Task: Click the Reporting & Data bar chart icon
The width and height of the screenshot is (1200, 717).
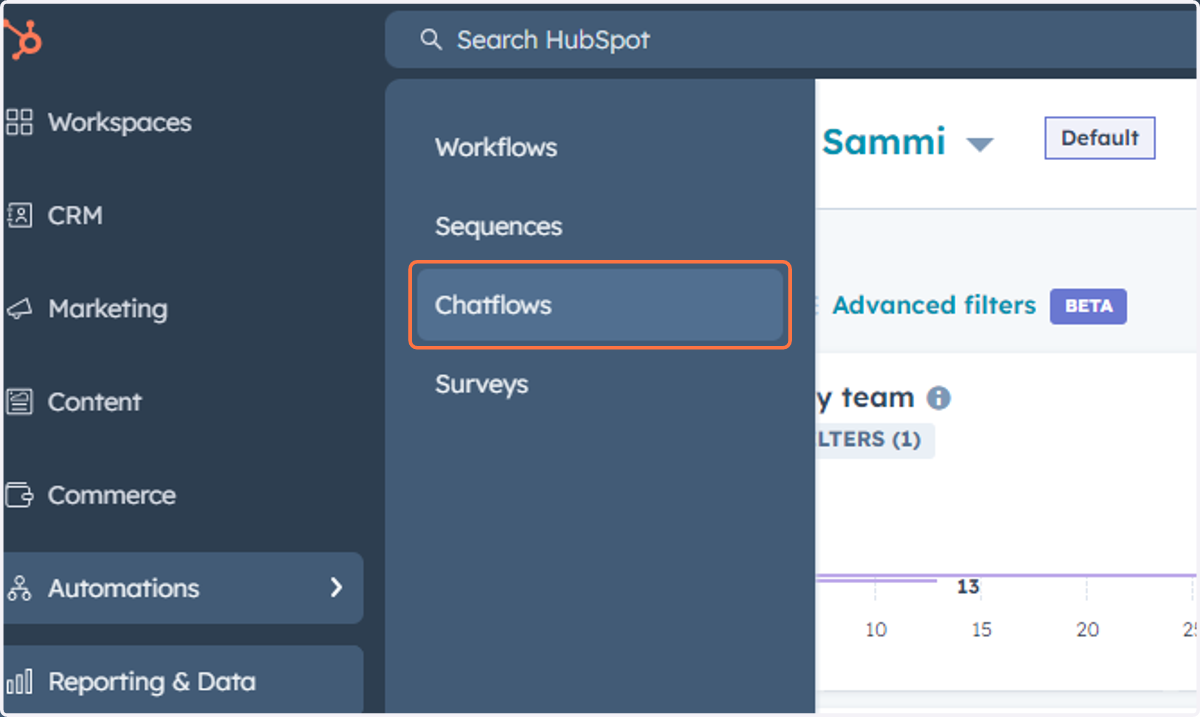Action: click(x=19, y=682)
